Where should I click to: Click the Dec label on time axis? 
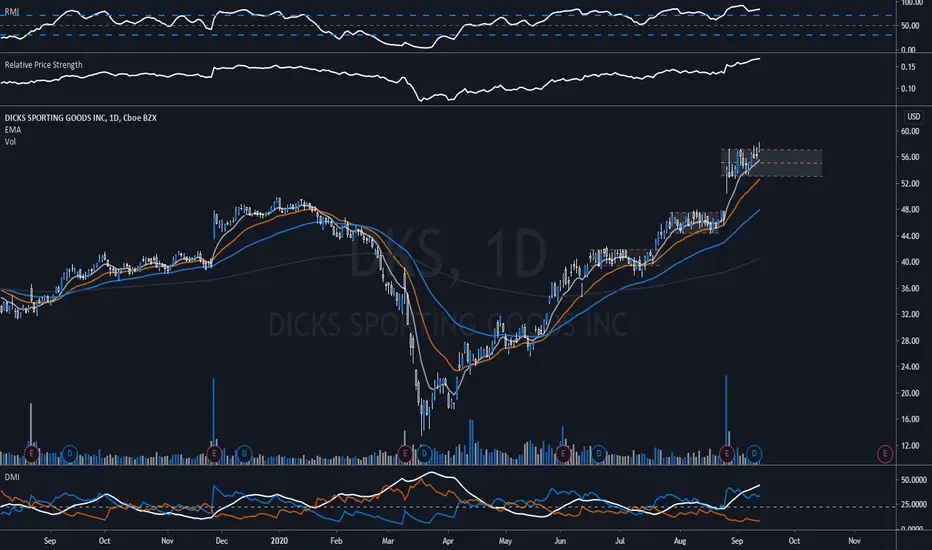coord(221,540)
